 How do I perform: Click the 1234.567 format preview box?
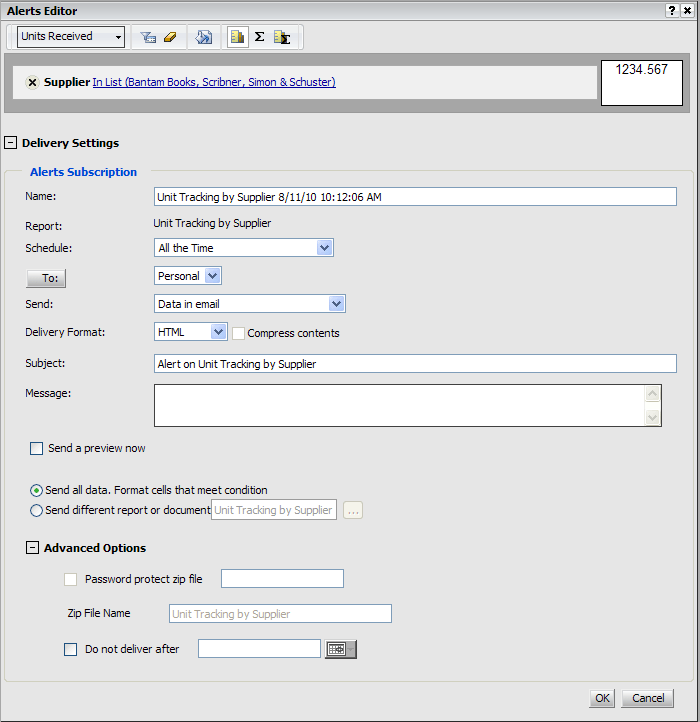[x=643, y=82]
